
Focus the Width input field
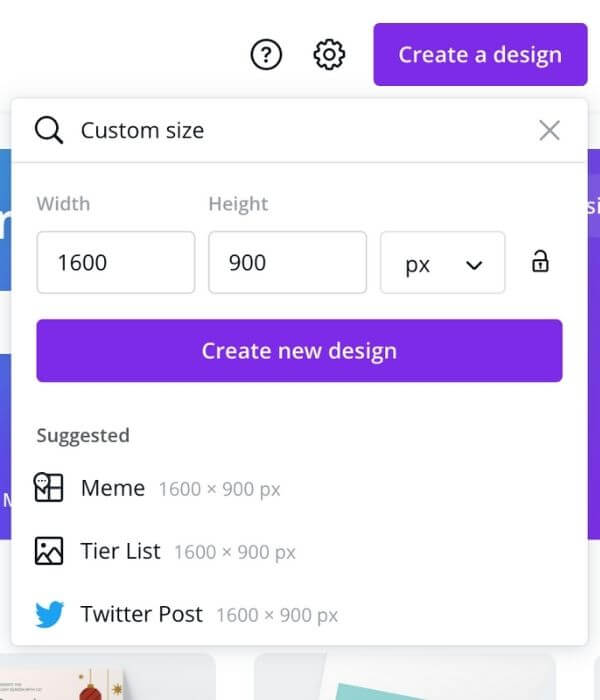[x=116, y=262]
